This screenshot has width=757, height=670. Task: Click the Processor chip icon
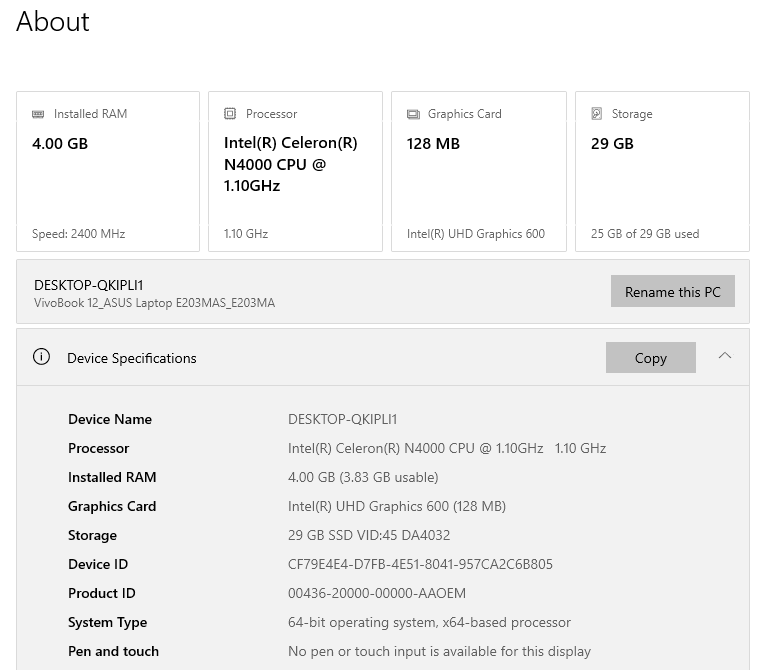pyautogui.click(x=230, y=114)
